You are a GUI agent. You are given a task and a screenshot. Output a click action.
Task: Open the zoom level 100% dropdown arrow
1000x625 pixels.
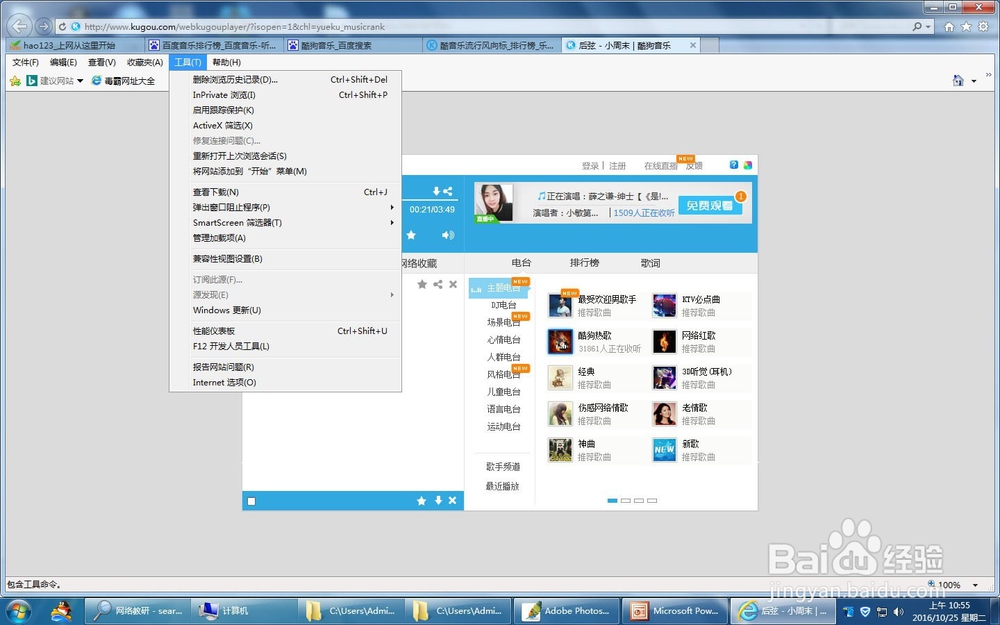click(x=975, y=585)
